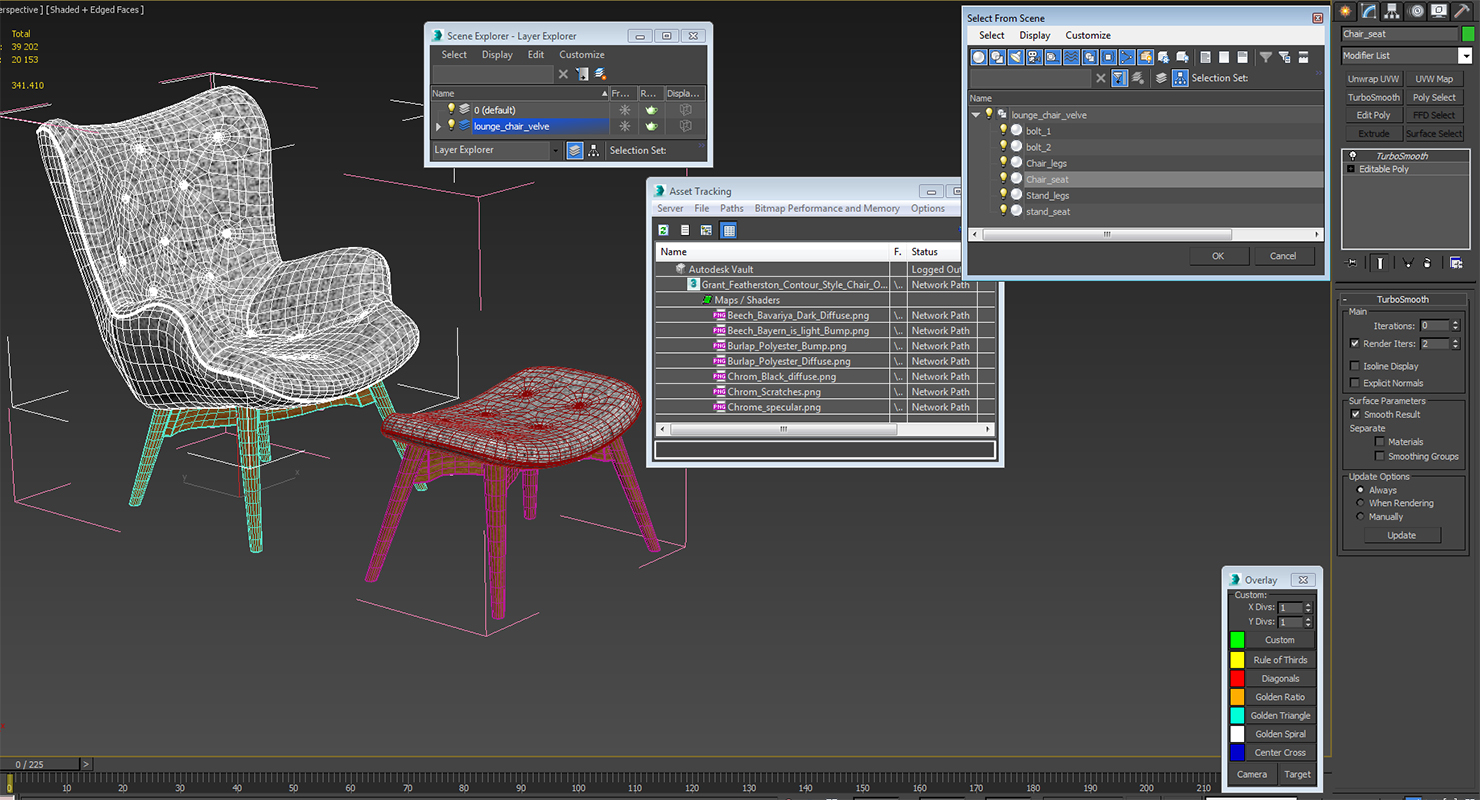Enable Explicit Normals checkbox
1480x800 pixels.
click(x=1355, y=383)
